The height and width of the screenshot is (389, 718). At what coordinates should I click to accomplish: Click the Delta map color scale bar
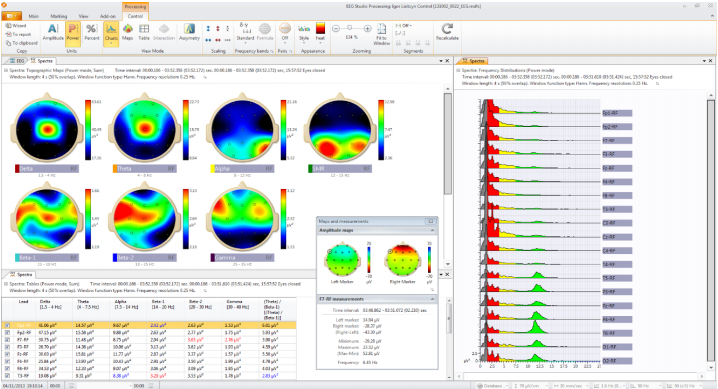[88, 130]
